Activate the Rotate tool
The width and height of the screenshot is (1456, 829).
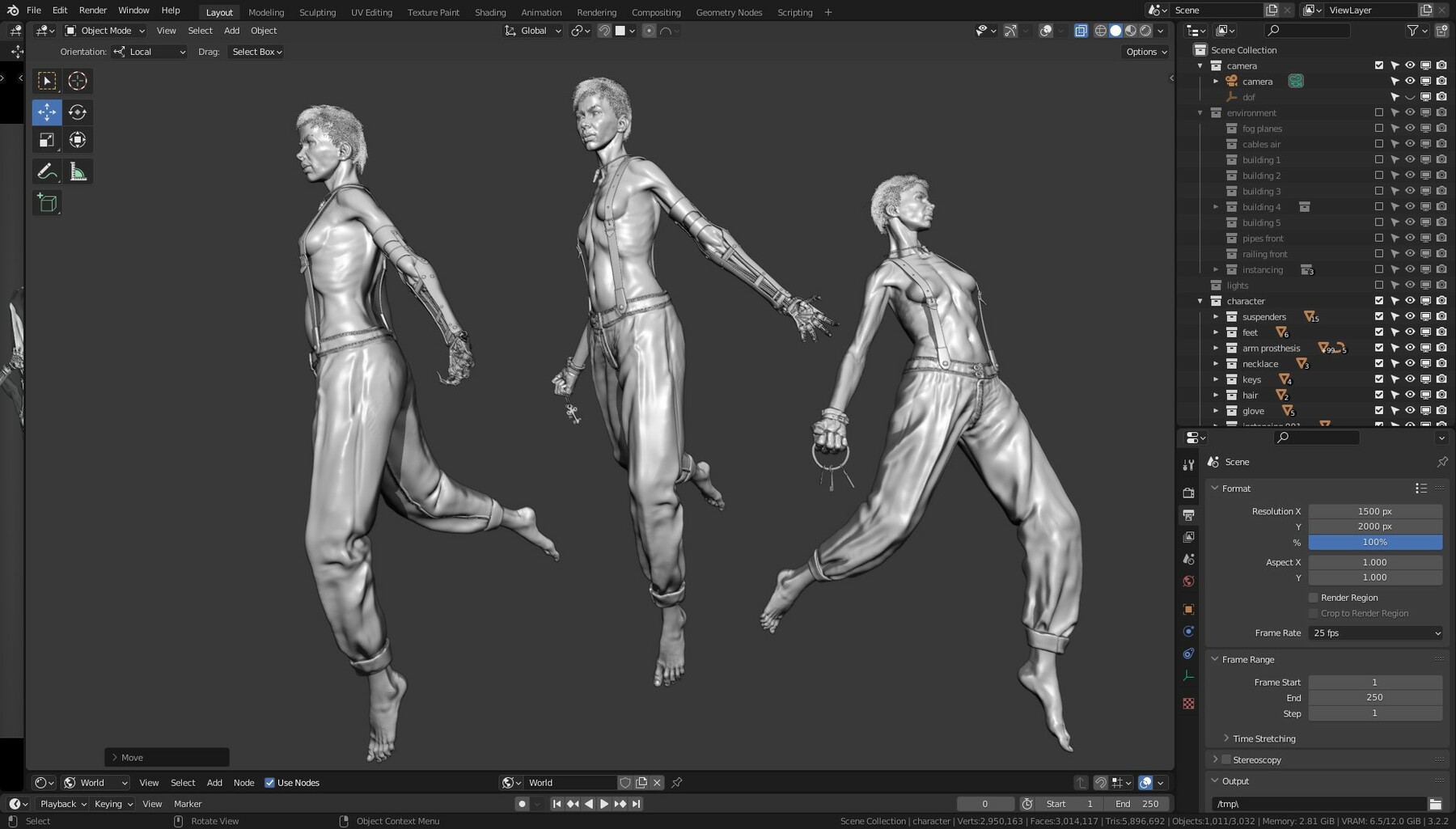coord(78,112)
